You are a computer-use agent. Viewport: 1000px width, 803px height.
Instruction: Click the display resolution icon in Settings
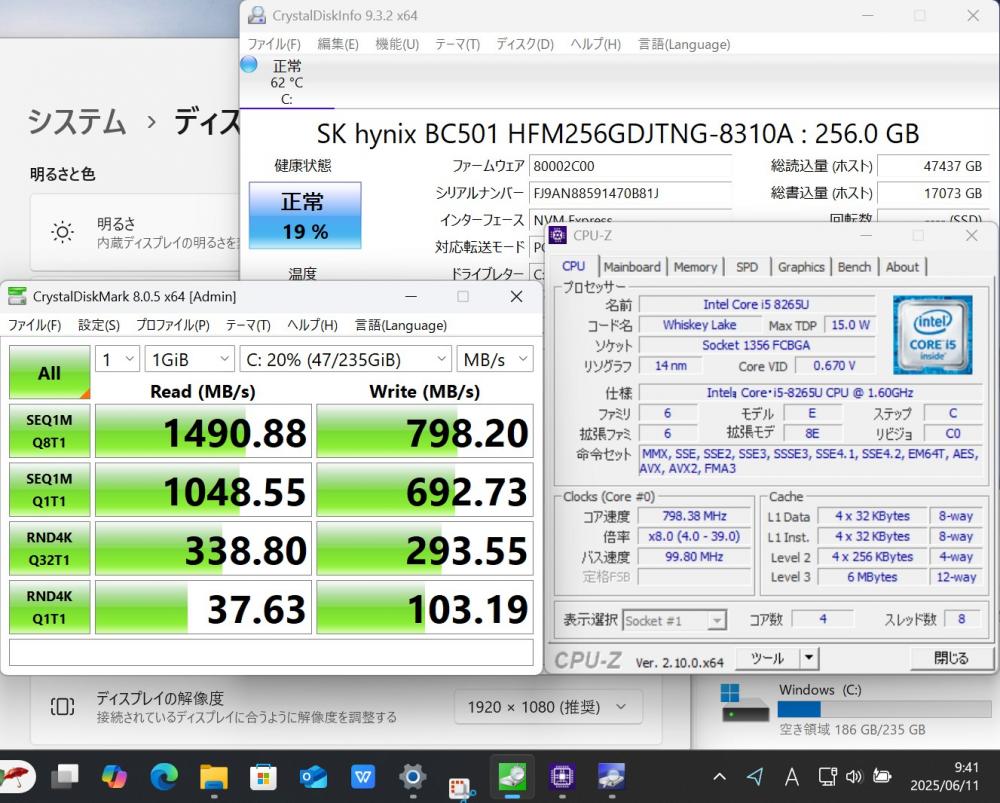[x=62, y=707]
